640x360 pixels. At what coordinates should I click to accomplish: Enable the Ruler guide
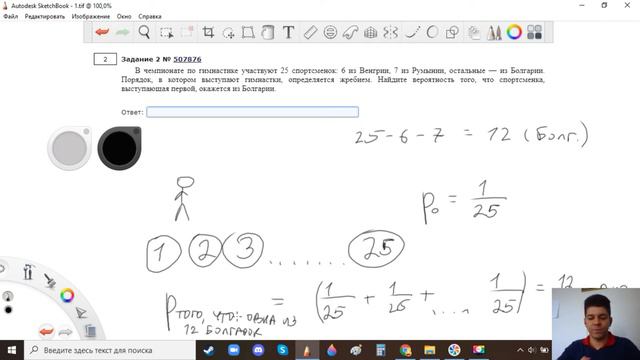point(311,32)
